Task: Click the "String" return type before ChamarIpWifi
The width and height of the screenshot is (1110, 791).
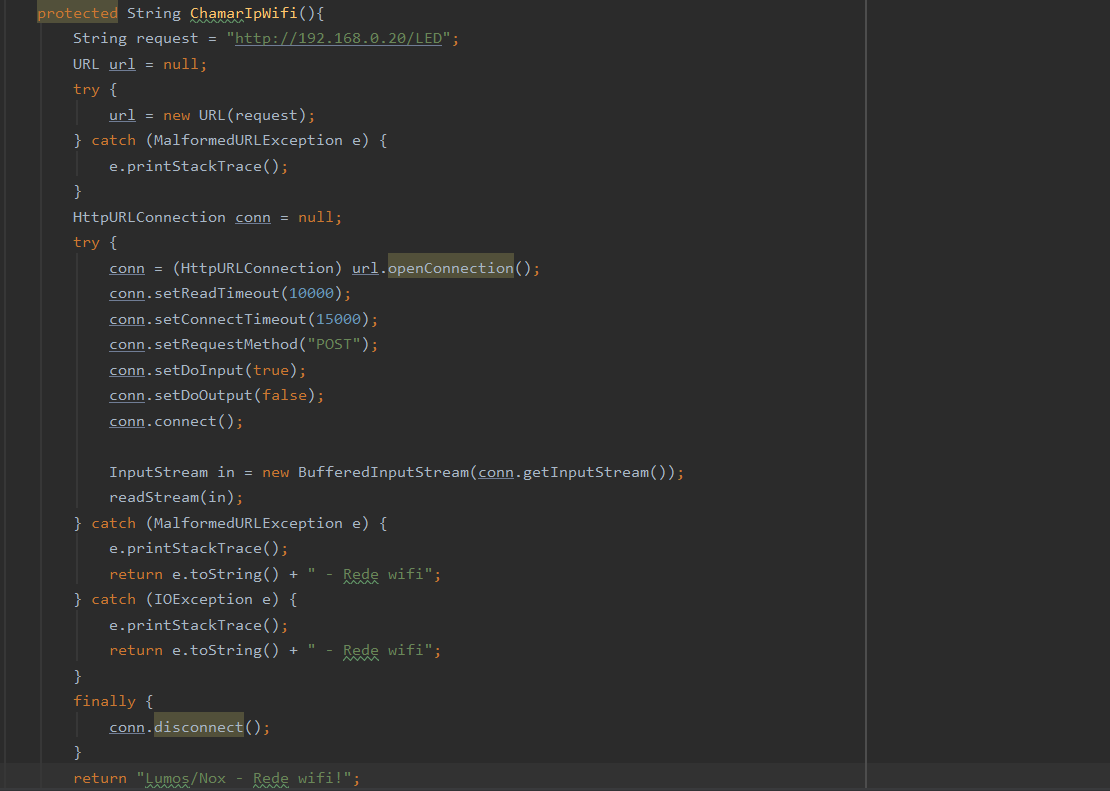Action: 154,13
